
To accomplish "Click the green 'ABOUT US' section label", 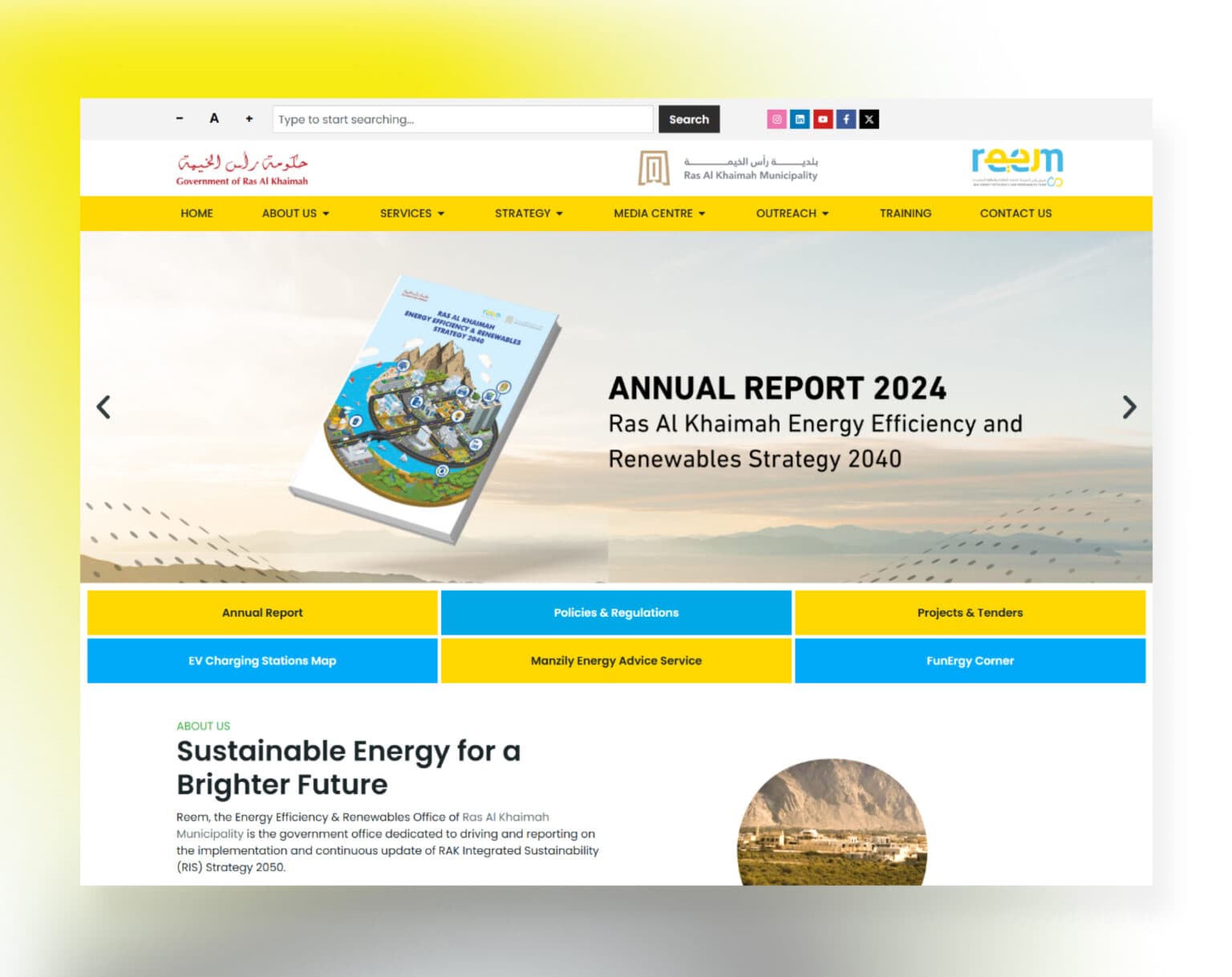I will coord(203,726).
